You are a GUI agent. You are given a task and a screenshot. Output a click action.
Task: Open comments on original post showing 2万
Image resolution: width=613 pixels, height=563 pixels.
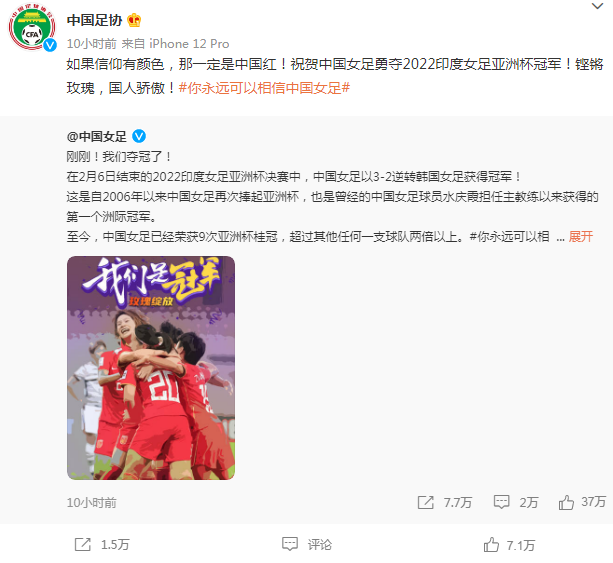(516, 502)
